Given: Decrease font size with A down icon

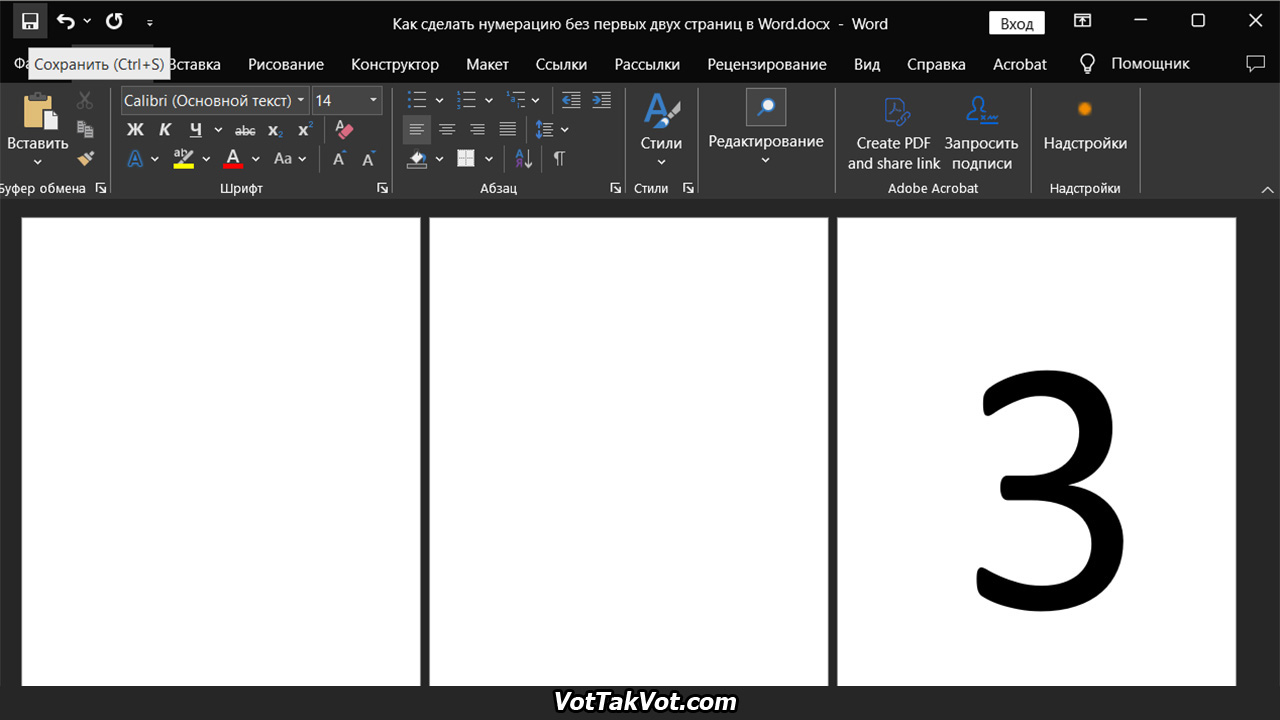Looking at the screenshot, I should (368, 158).
